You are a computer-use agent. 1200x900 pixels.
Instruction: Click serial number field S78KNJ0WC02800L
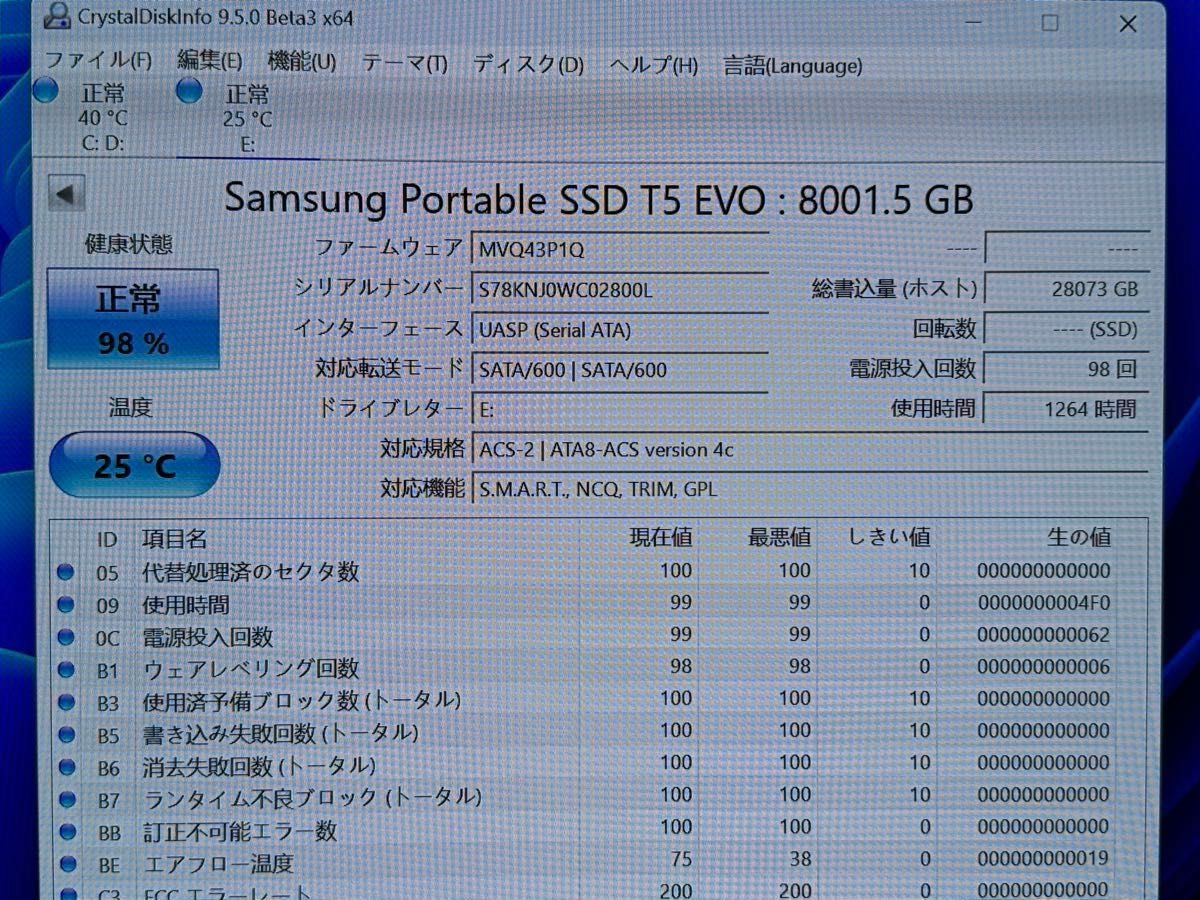tap(619, 289)
